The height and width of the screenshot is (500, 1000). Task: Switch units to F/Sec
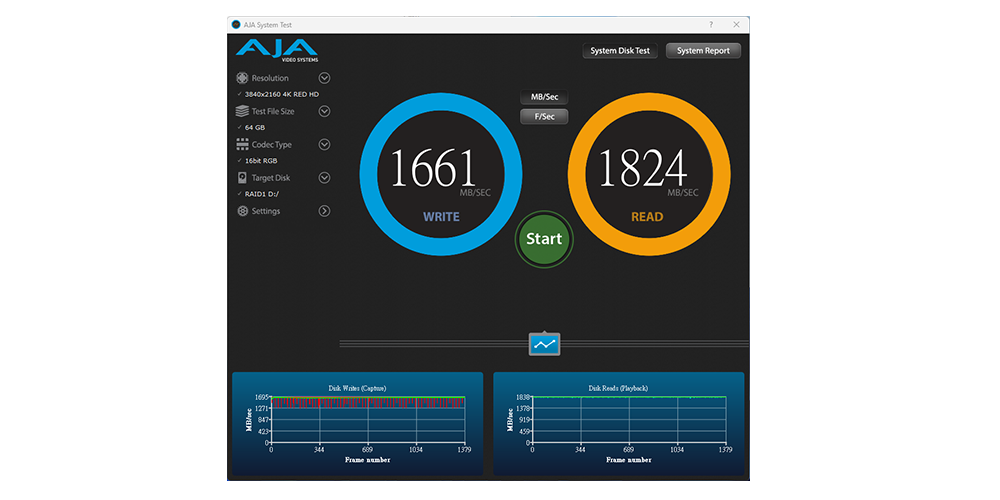544,117
